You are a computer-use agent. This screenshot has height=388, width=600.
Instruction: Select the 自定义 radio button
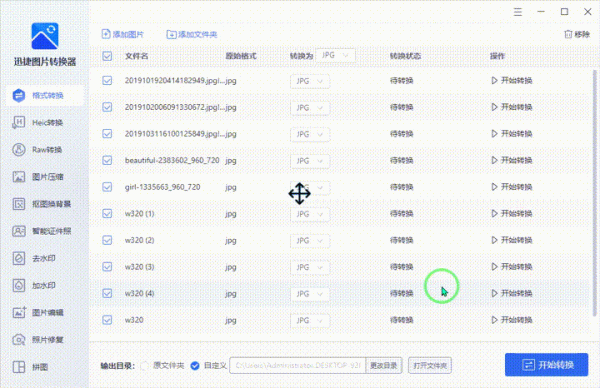(x=195, y=366)
